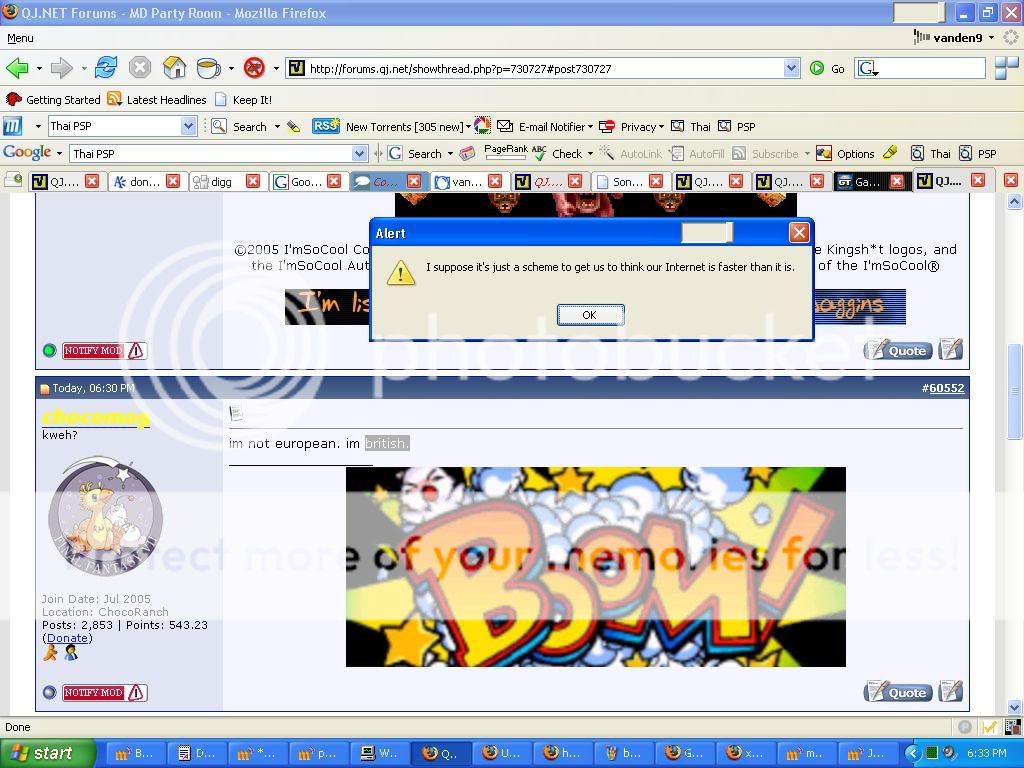Expand the E-mail Notifier dropdown
This screenshot has height=768, width=1024.
tap(590, 127)
